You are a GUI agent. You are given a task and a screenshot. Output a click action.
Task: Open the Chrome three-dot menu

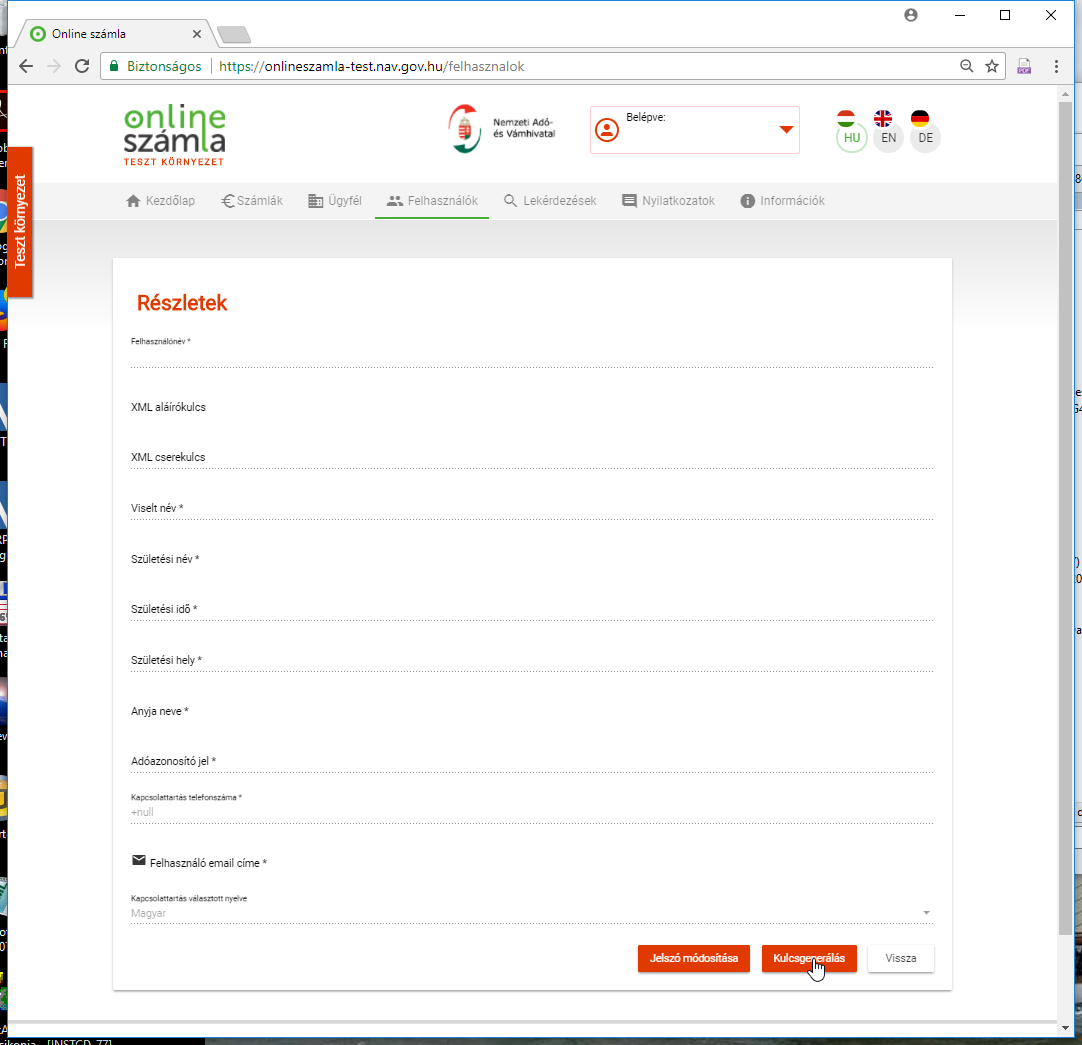click(1056, 66)
